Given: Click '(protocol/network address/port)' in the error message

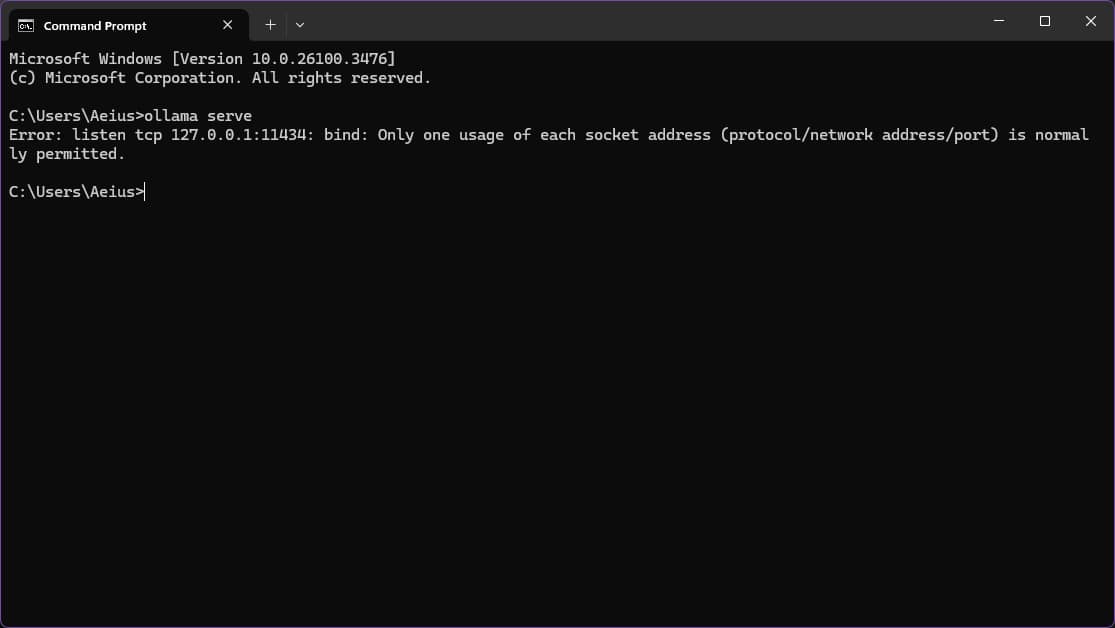Looking at the screenshot, I should (x=859, y=135).
